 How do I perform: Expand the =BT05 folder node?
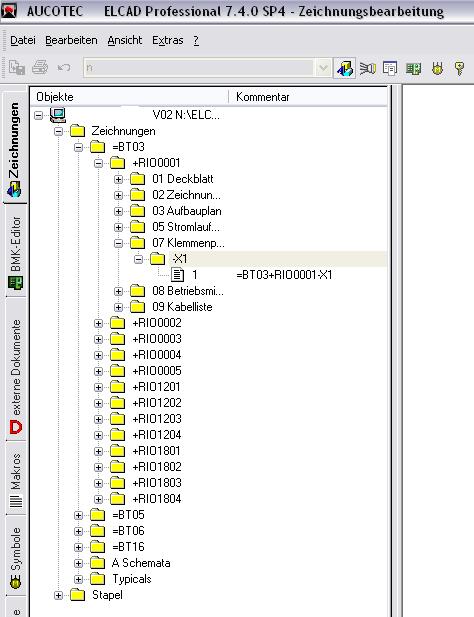pyautogui.click(x=78, y=515)
